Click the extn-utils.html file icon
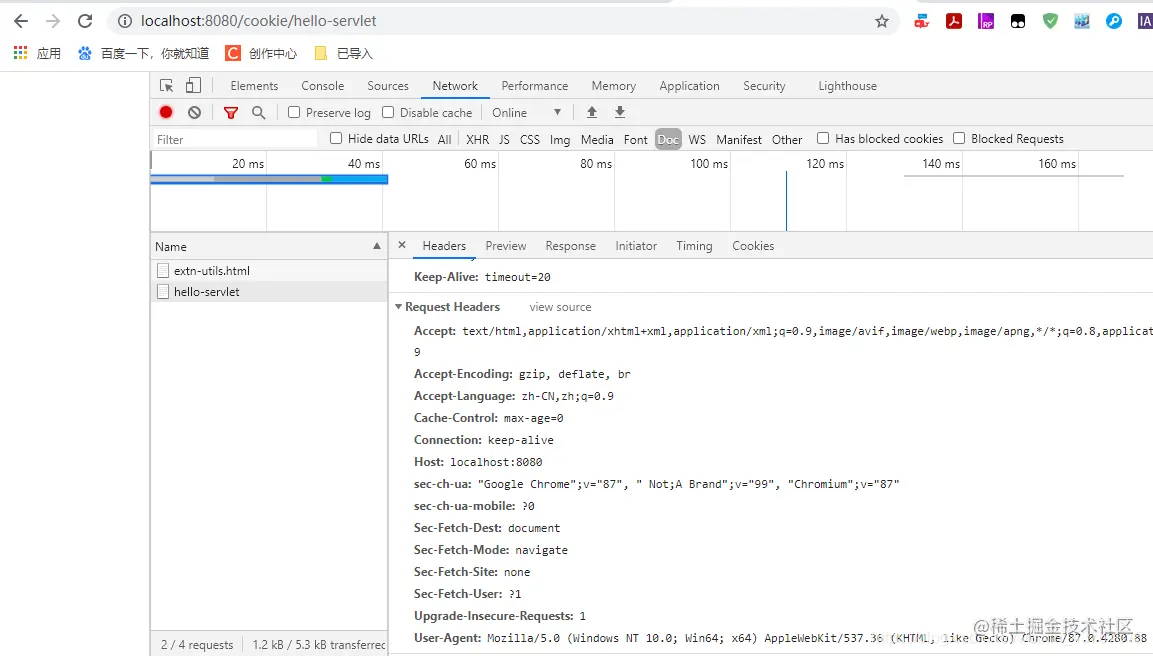The height and width of the screenshot is (656, 1153). (x=163, y=271)
